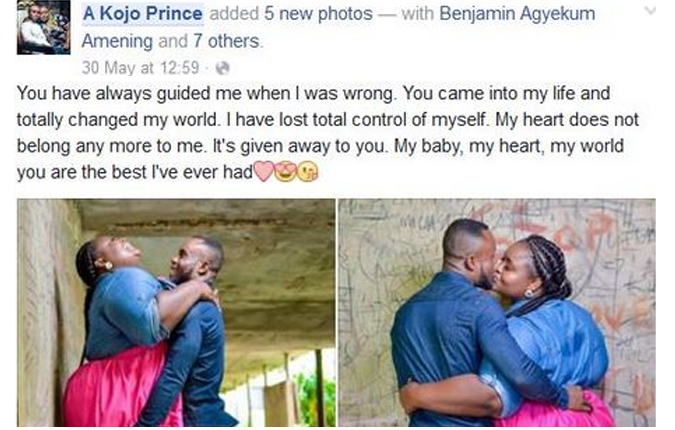Open the post options chevron menu
This screenshot has width=675, height=430.
click(x=650, y=10)
